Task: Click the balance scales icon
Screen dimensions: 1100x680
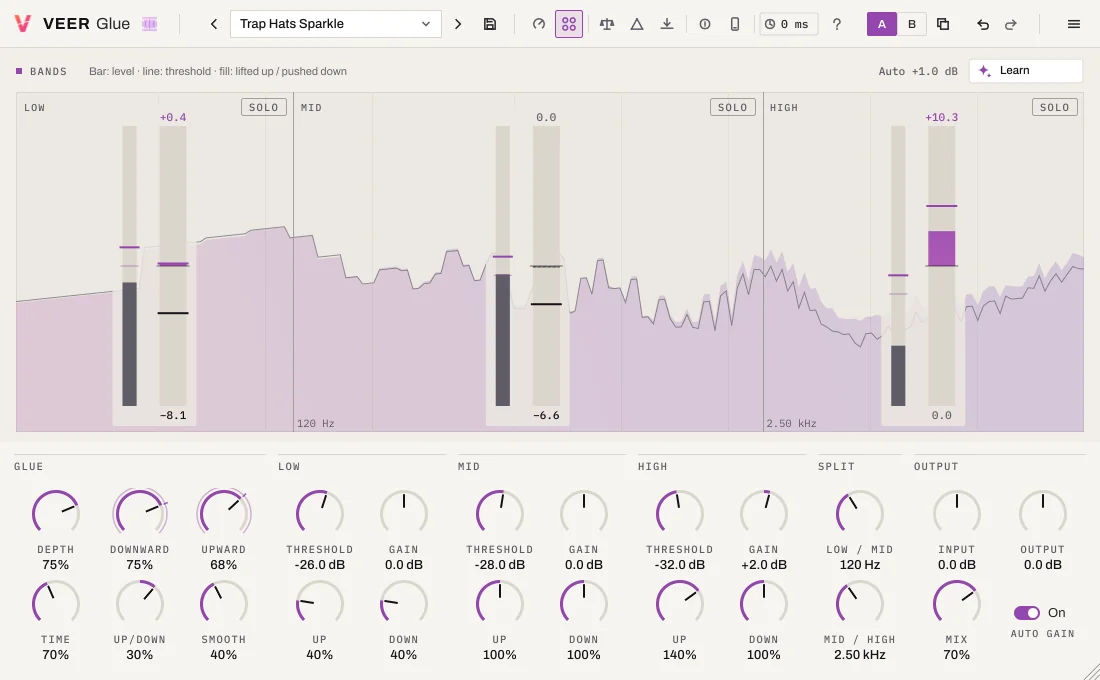Action: click(607, 24)
